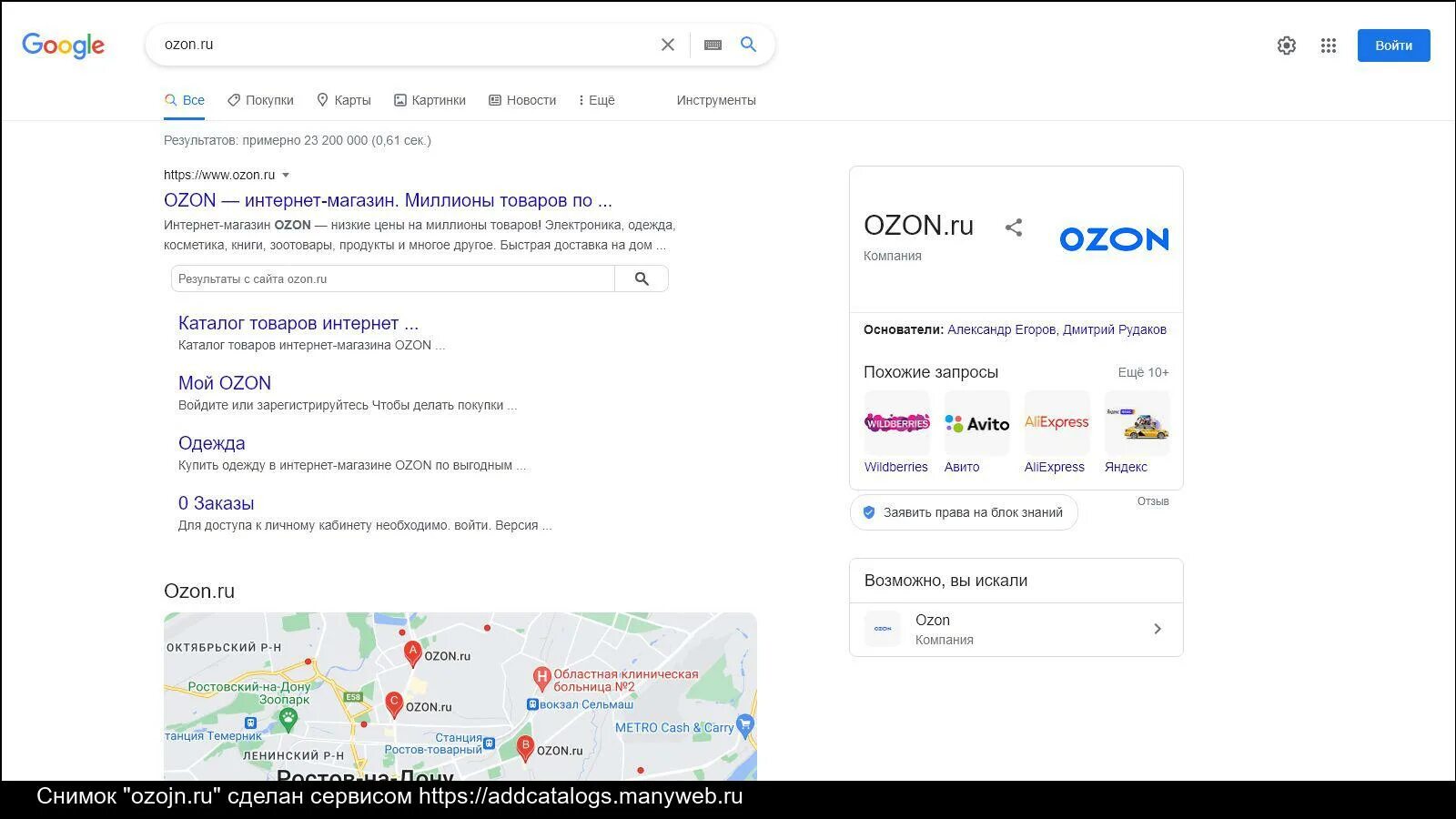Open the Яндекс text link
Viewport: 1456px width, 819px height.
1126,467
